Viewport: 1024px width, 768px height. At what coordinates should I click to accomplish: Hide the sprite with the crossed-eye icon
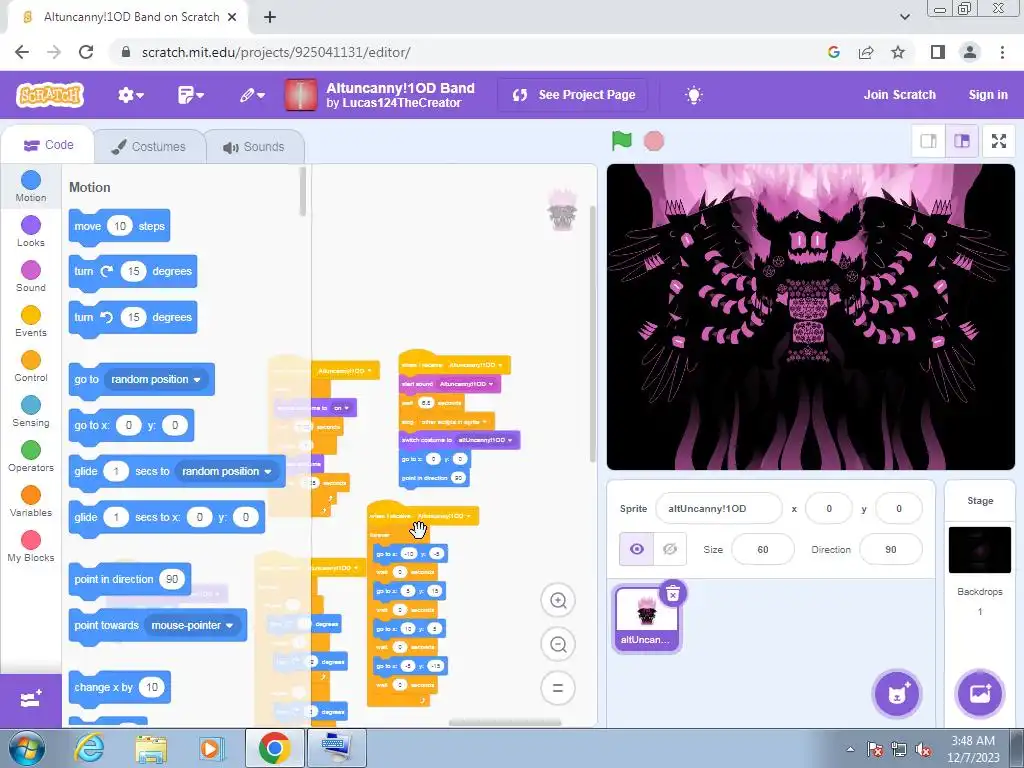click(669, 549)
